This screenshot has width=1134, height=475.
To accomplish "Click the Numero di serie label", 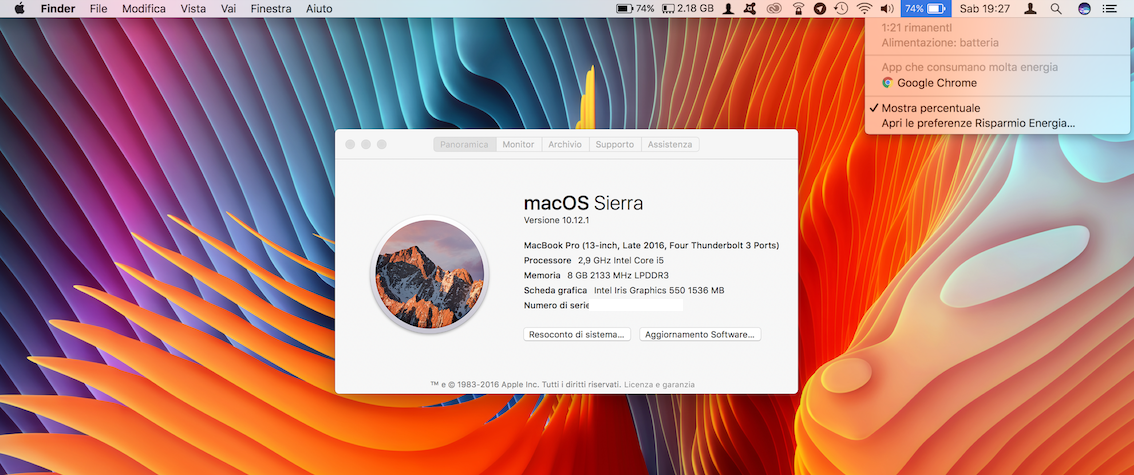I will 556,306.
